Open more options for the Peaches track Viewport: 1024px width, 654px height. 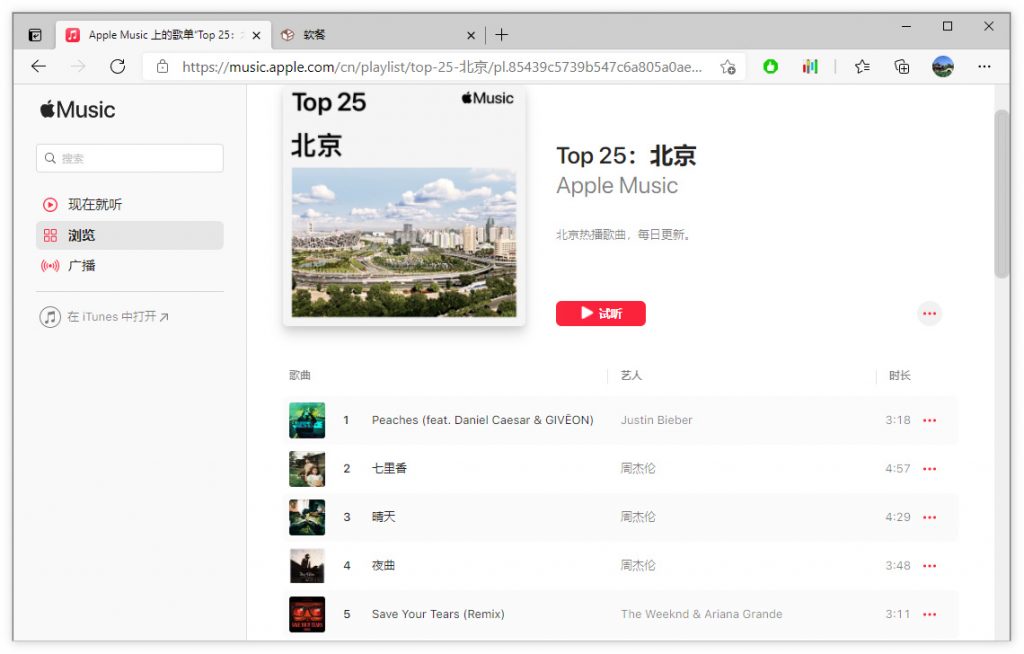click(930, 420)
